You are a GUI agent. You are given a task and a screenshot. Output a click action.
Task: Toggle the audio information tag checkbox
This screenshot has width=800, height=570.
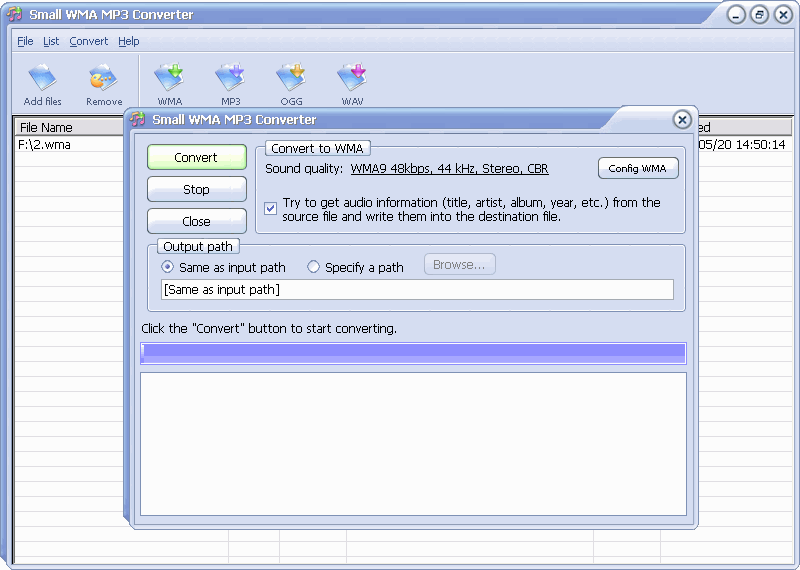(270, 208)
